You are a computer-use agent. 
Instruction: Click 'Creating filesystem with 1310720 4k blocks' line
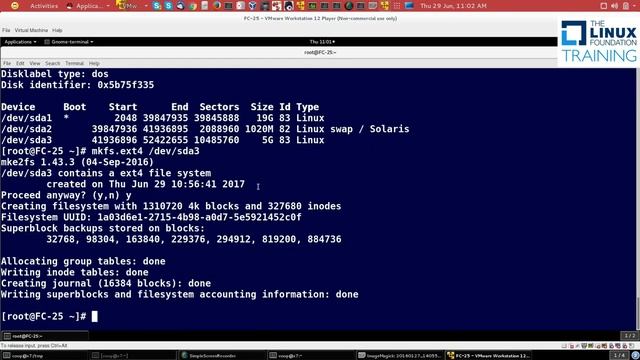click(171, 206)
